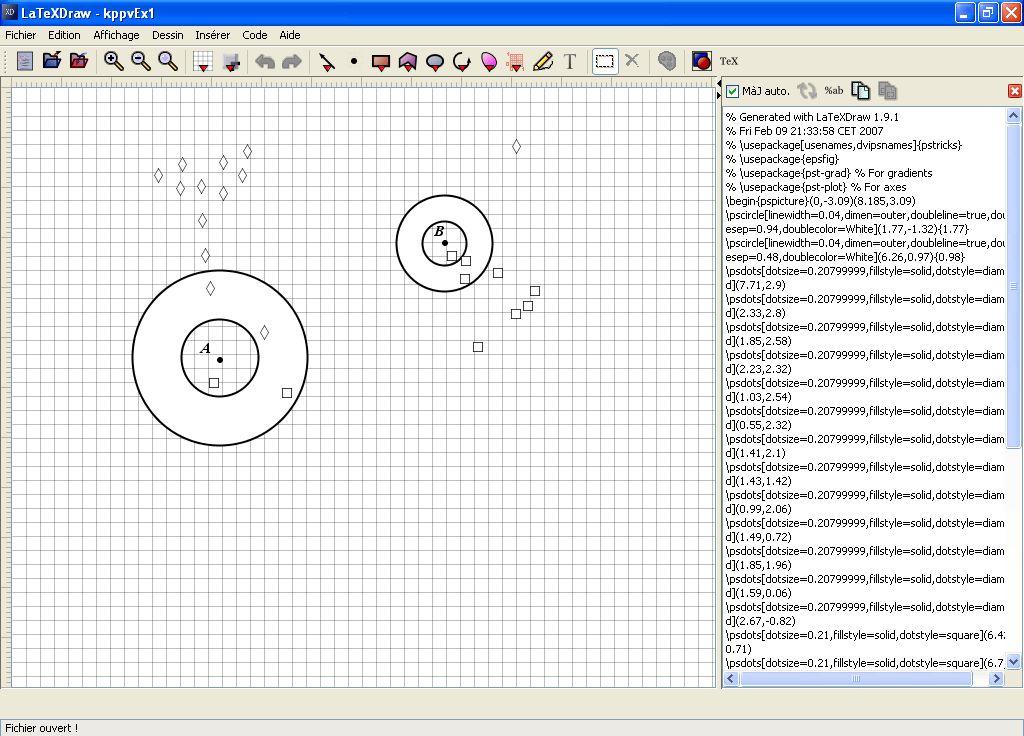Click the code panel scroll left arrow
The image size is (1024, 736).
(731, 679)
